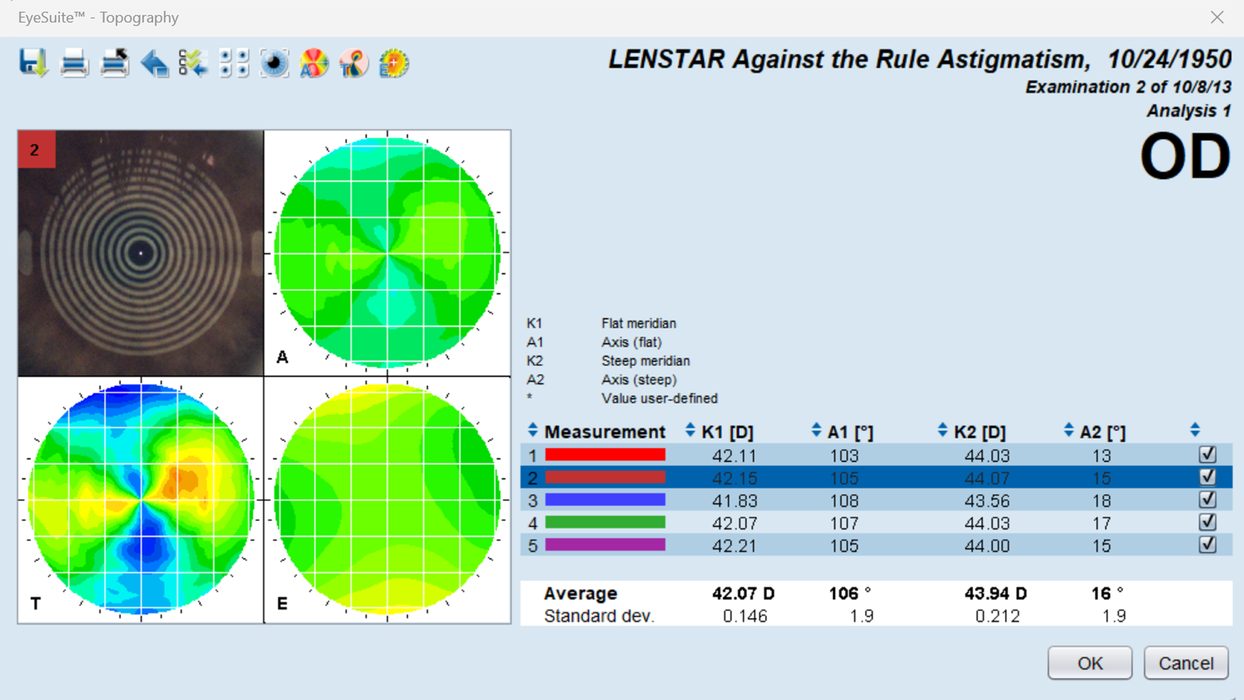Click the OK button
Screen dimensions: 1244x700
point(1089,663)
